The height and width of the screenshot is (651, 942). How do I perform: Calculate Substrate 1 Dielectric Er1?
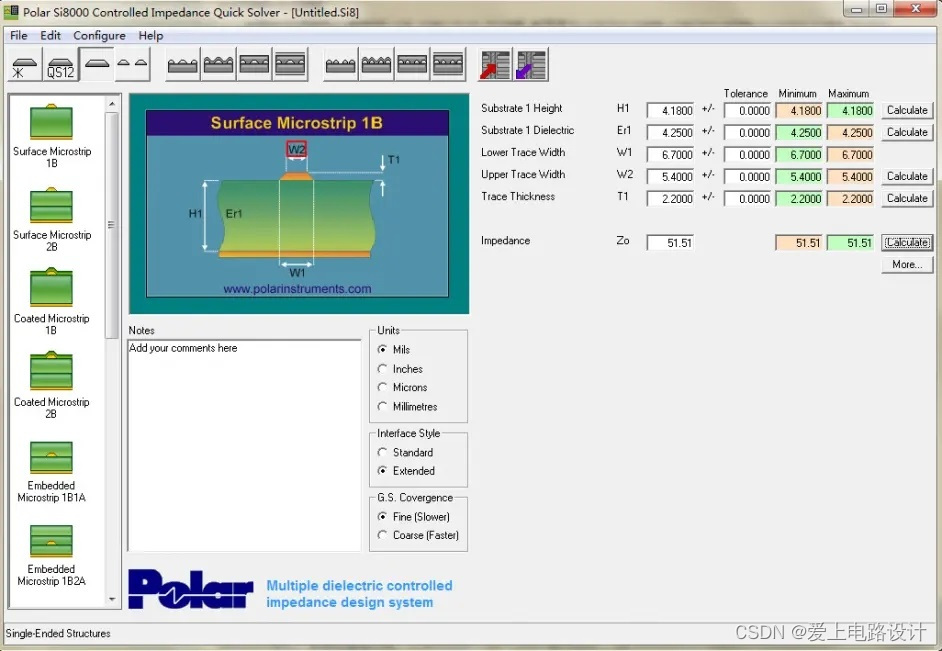click(907, 132)
